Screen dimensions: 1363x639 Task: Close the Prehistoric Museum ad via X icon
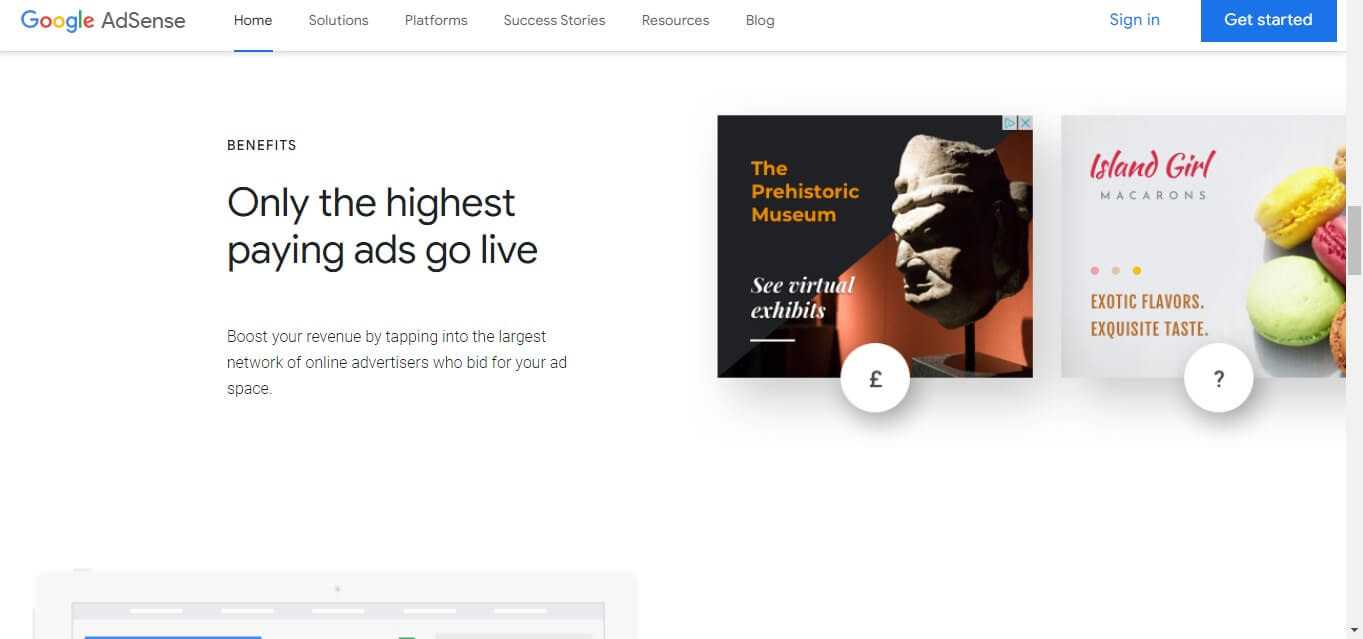[1025, 123]
